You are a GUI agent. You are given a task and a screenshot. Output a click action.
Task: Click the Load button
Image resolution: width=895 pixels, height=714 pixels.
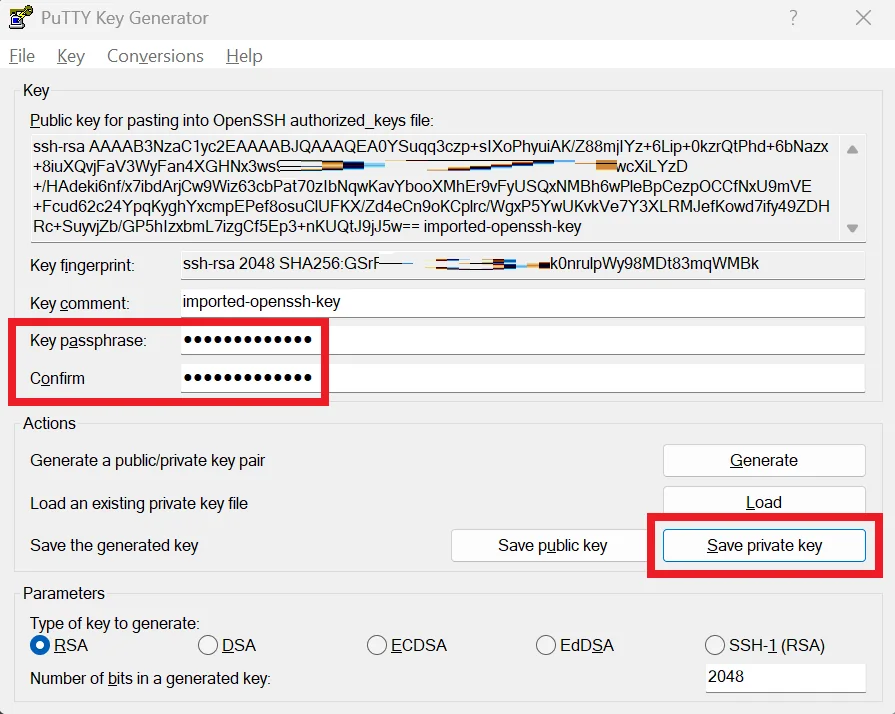click(764, 502)
